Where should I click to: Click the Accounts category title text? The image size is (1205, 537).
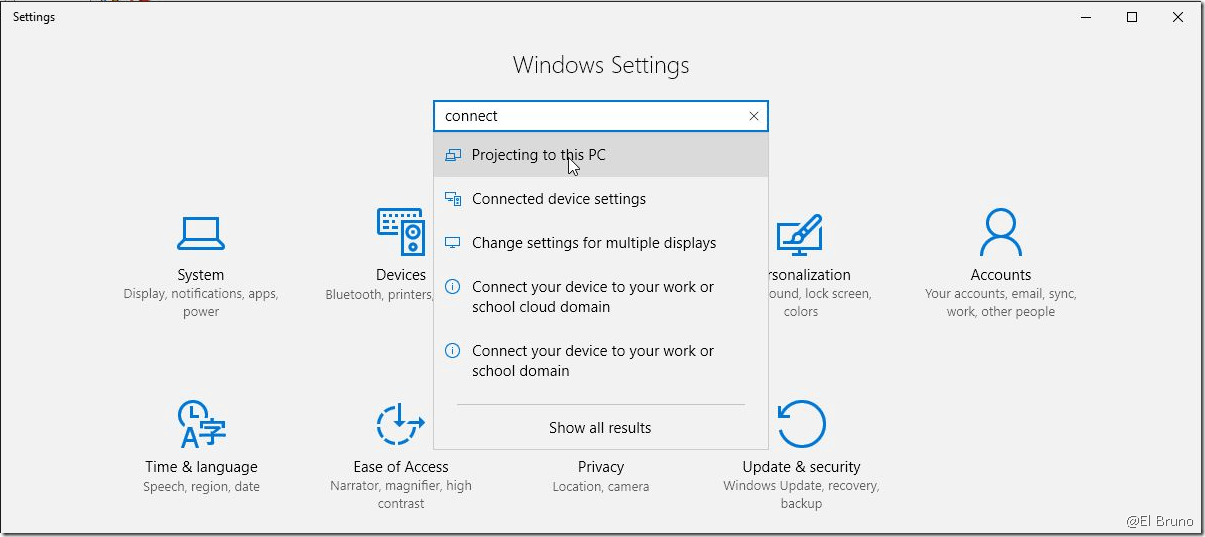pos(1000,275)
